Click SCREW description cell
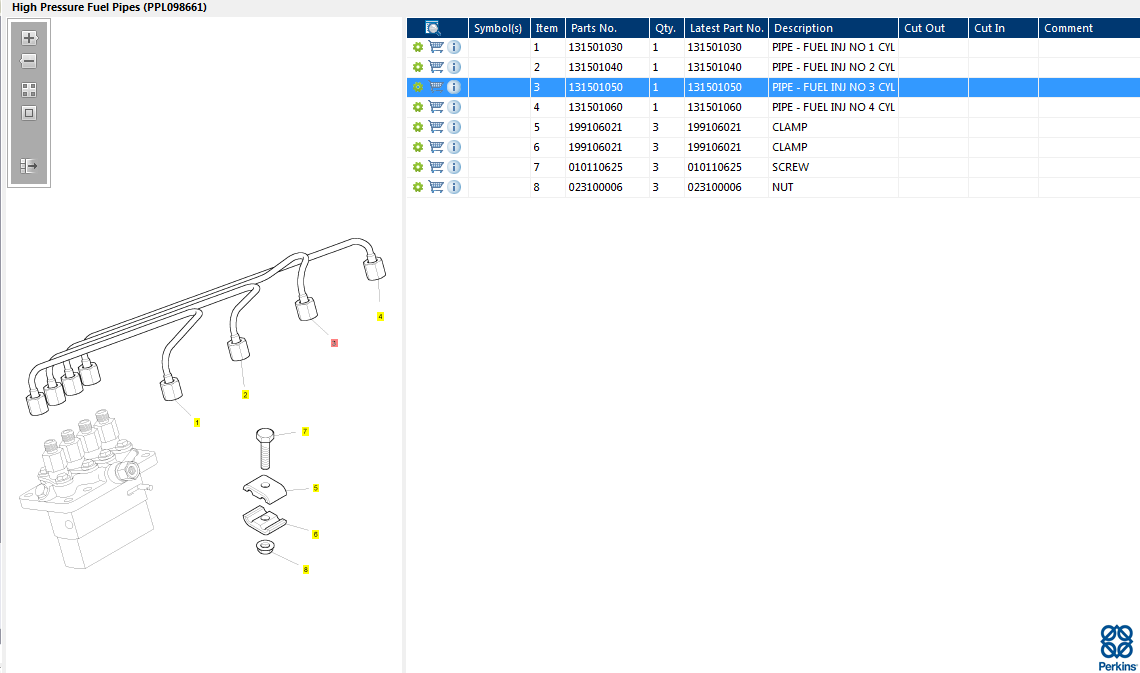 (x=833, y=167)
